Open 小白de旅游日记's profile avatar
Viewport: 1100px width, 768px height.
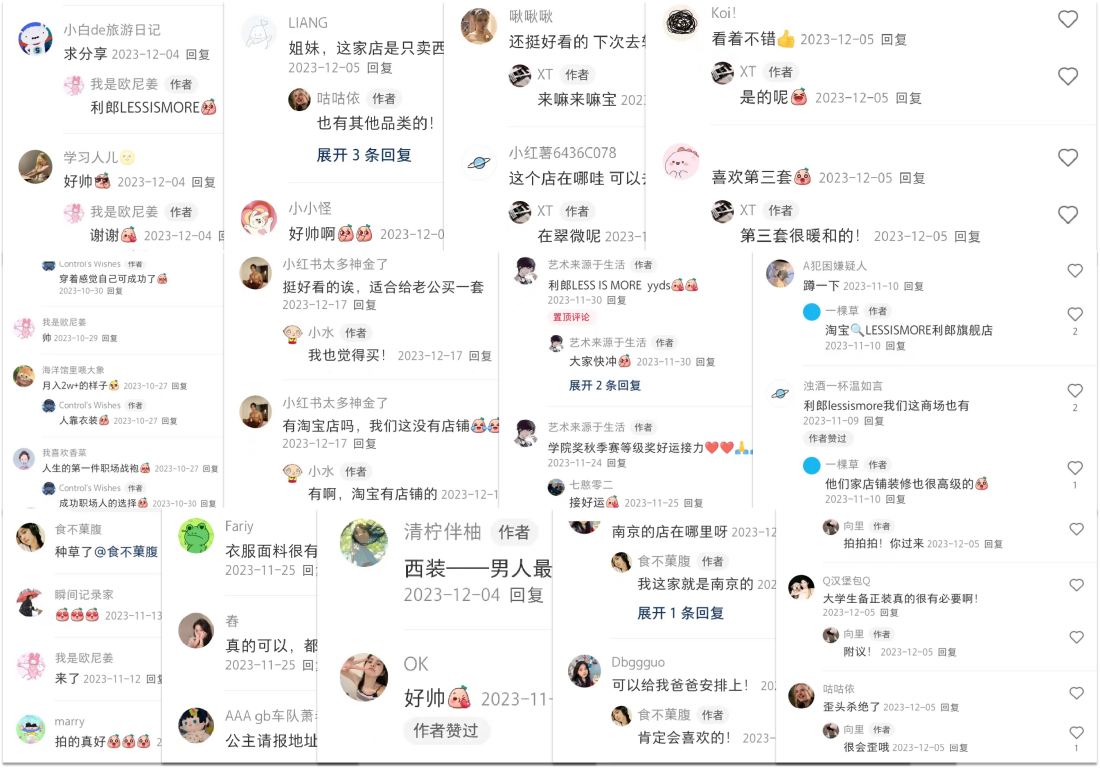tap(35, 39)
